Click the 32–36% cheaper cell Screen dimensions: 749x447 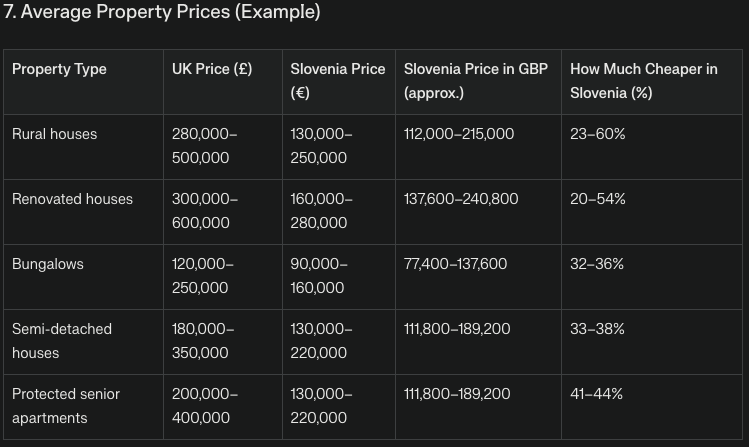(596, 264)
